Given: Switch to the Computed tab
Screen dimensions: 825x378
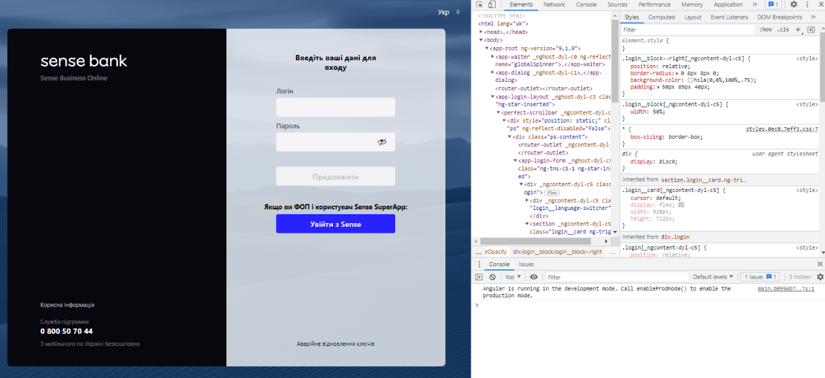Looking at the screenshot, I should tap(661, 17).
